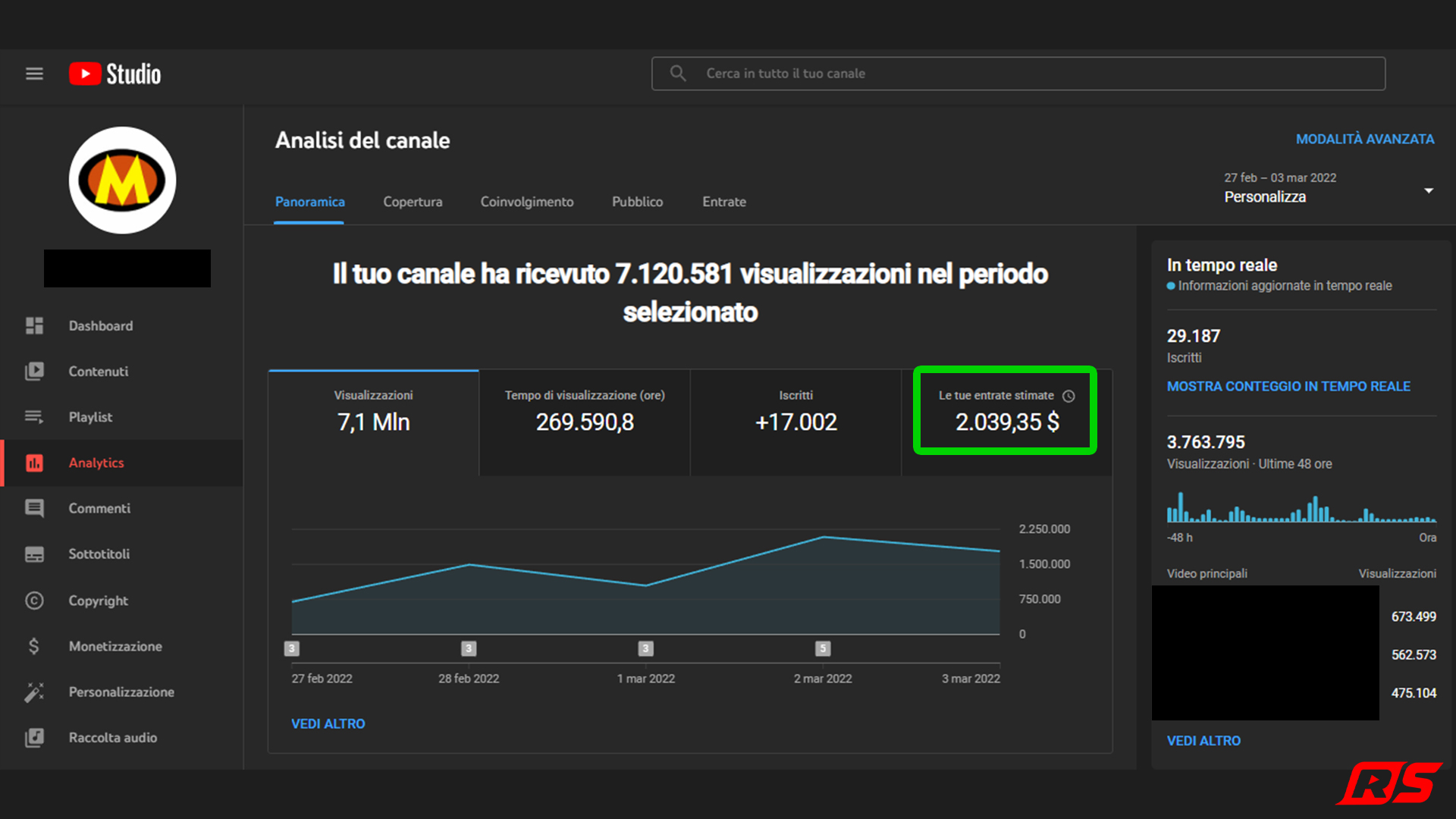Viewport: 1456px width, 819px height.
Task: Click the search magnifier icon
Action: pyautogui.click(x=678, y=73)
